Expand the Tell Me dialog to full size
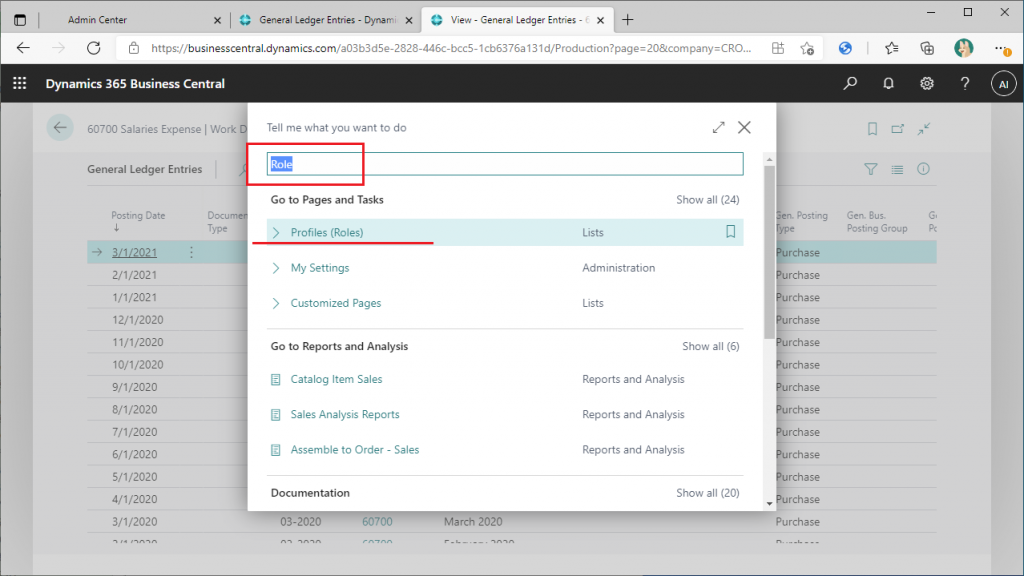Screen dimensions: 1024x576 click(718, 128)
